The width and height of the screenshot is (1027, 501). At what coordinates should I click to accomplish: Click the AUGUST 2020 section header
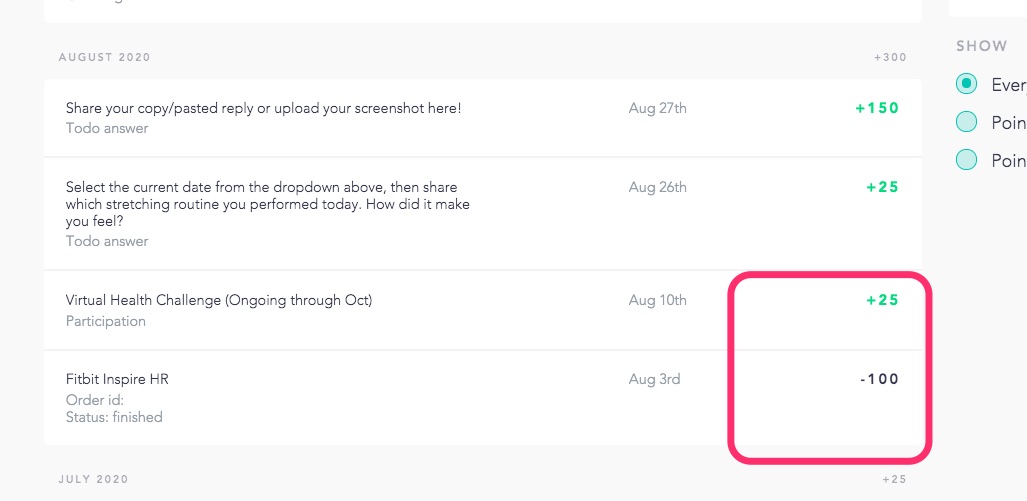tap(105, 57)
